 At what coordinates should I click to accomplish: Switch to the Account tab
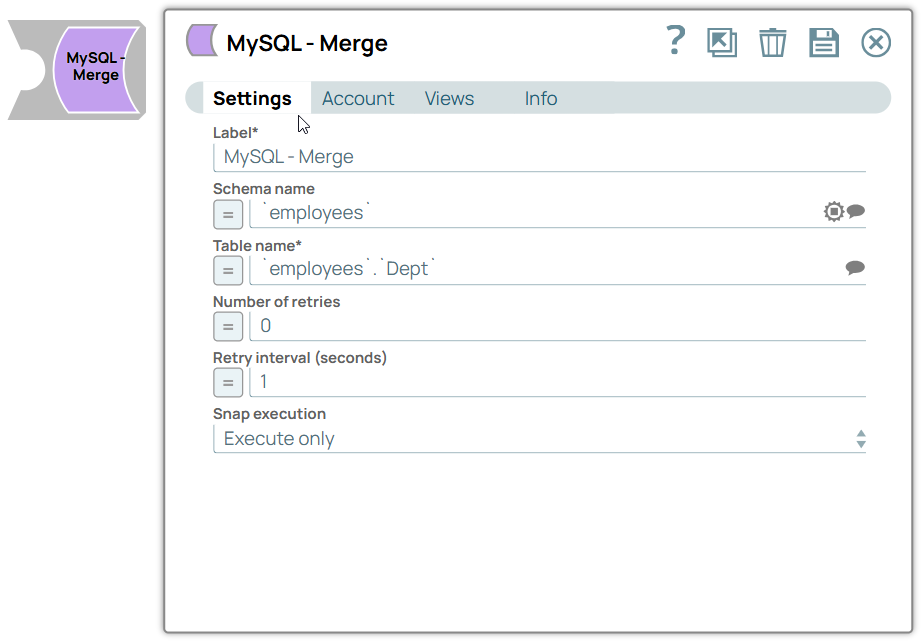click(x=358, y=98)
